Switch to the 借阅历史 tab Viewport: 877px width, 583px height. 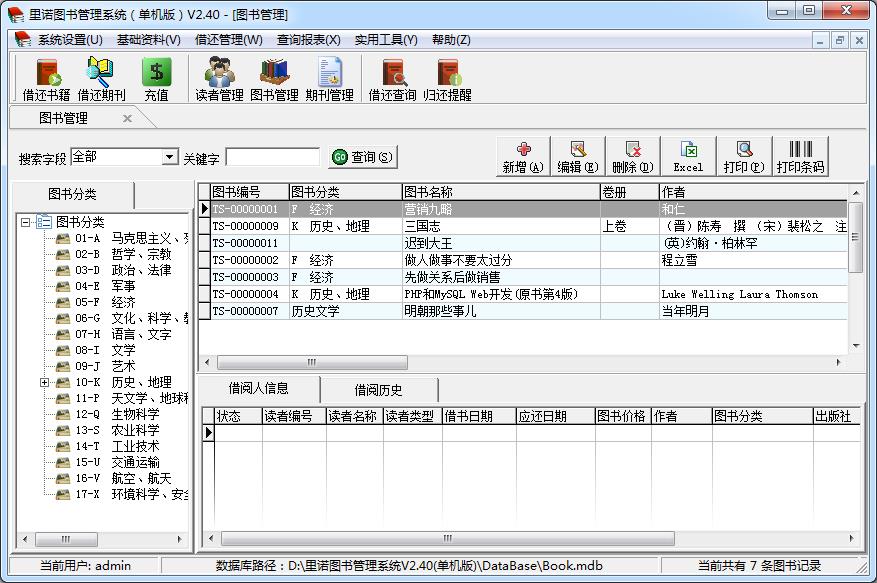[378, 390]
